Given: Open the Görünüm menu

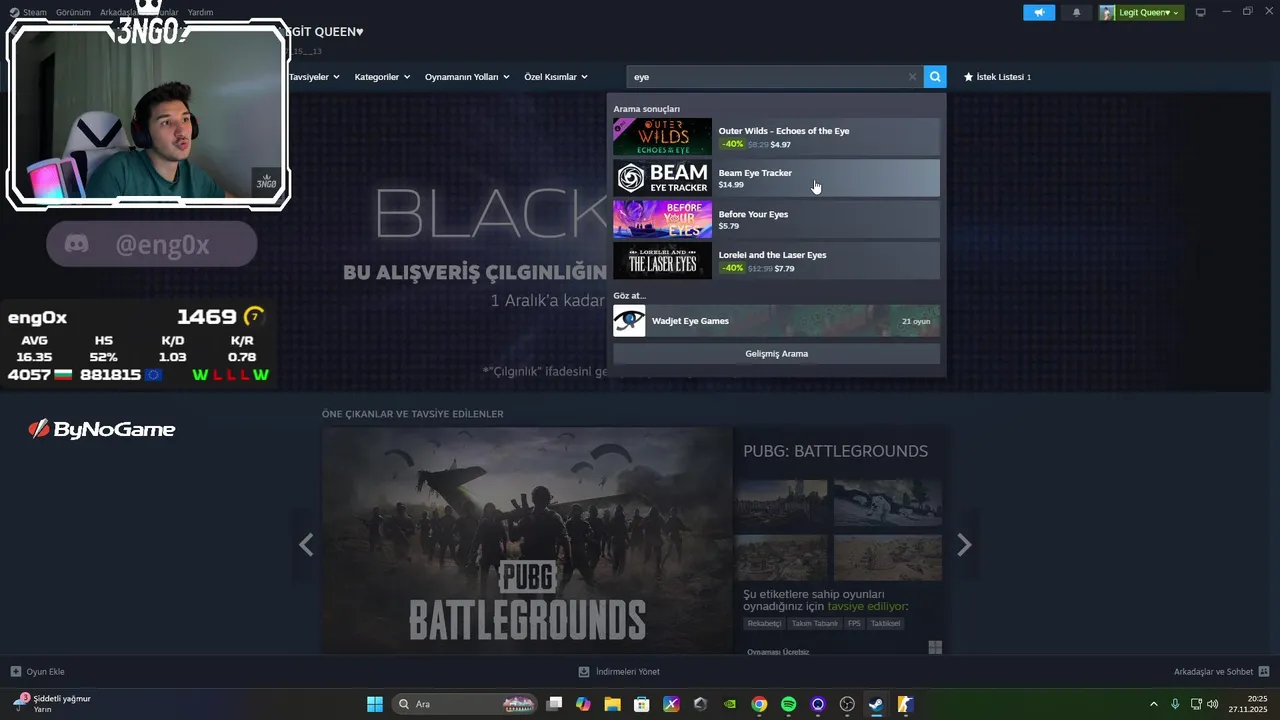Looking at the screenshot, I should point(73,12).
